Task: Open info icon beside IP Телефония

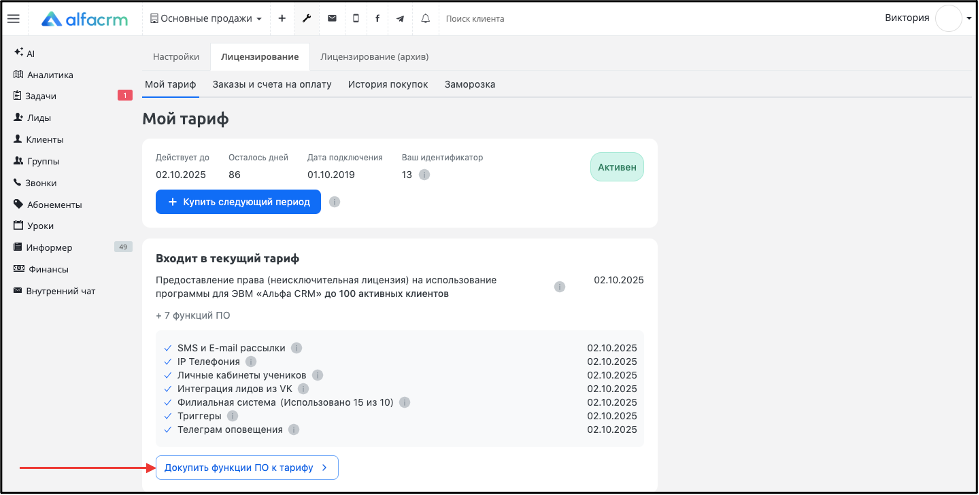Action: [251, 361]
